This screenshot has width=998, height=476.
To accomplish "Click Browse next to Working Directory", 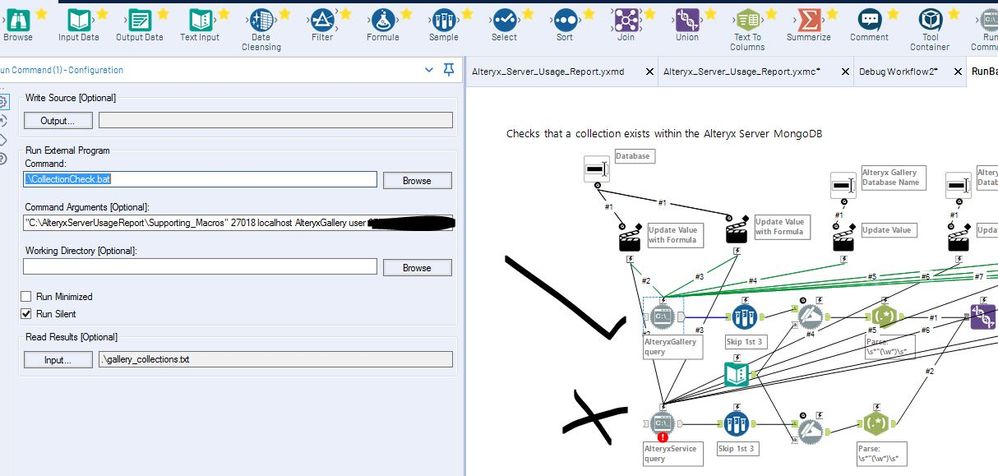I will coord(417,268).
